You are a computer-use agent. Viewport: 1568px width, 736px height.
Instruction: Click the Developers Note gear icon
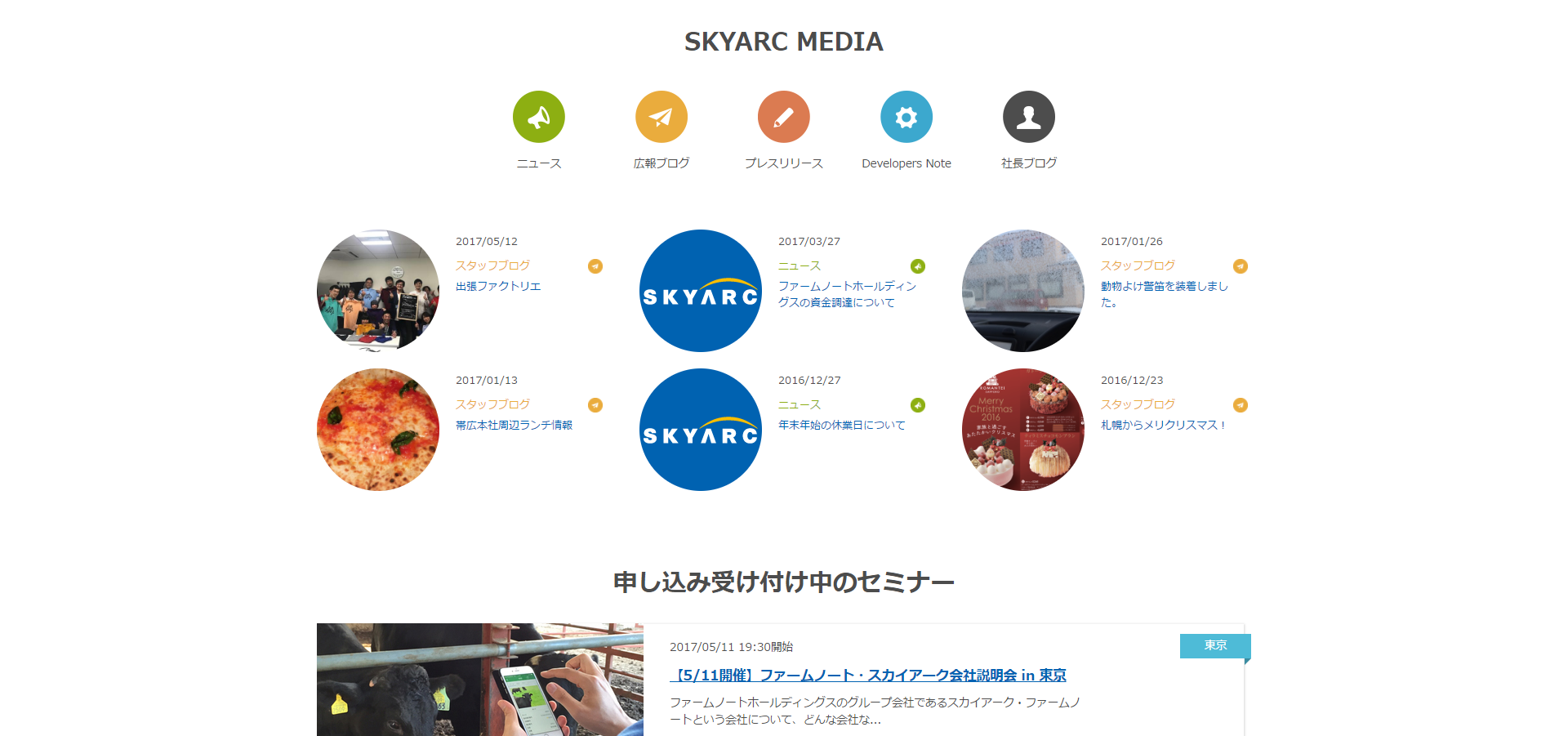(x=906, y=117)
